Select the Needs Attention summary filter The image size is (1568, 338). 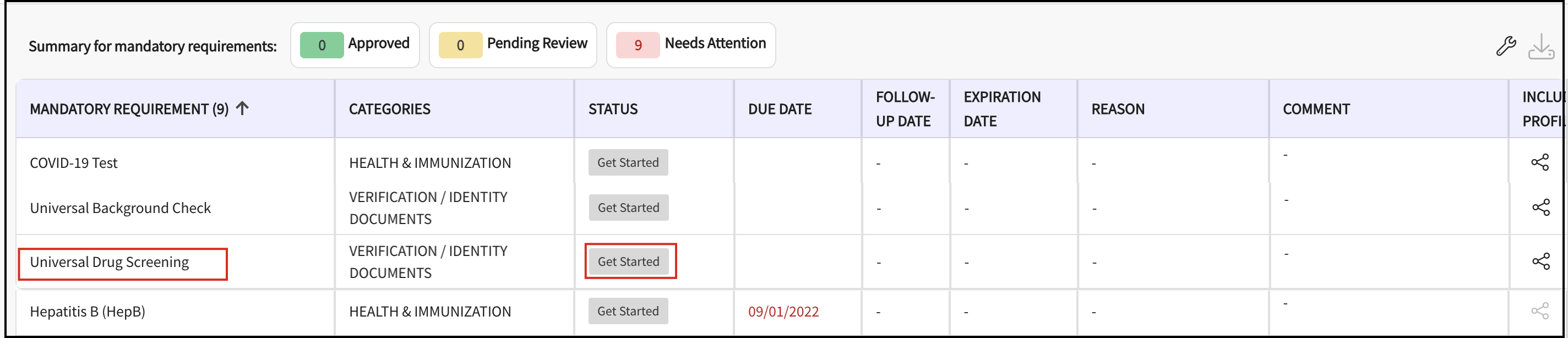[x=691, y=45]
